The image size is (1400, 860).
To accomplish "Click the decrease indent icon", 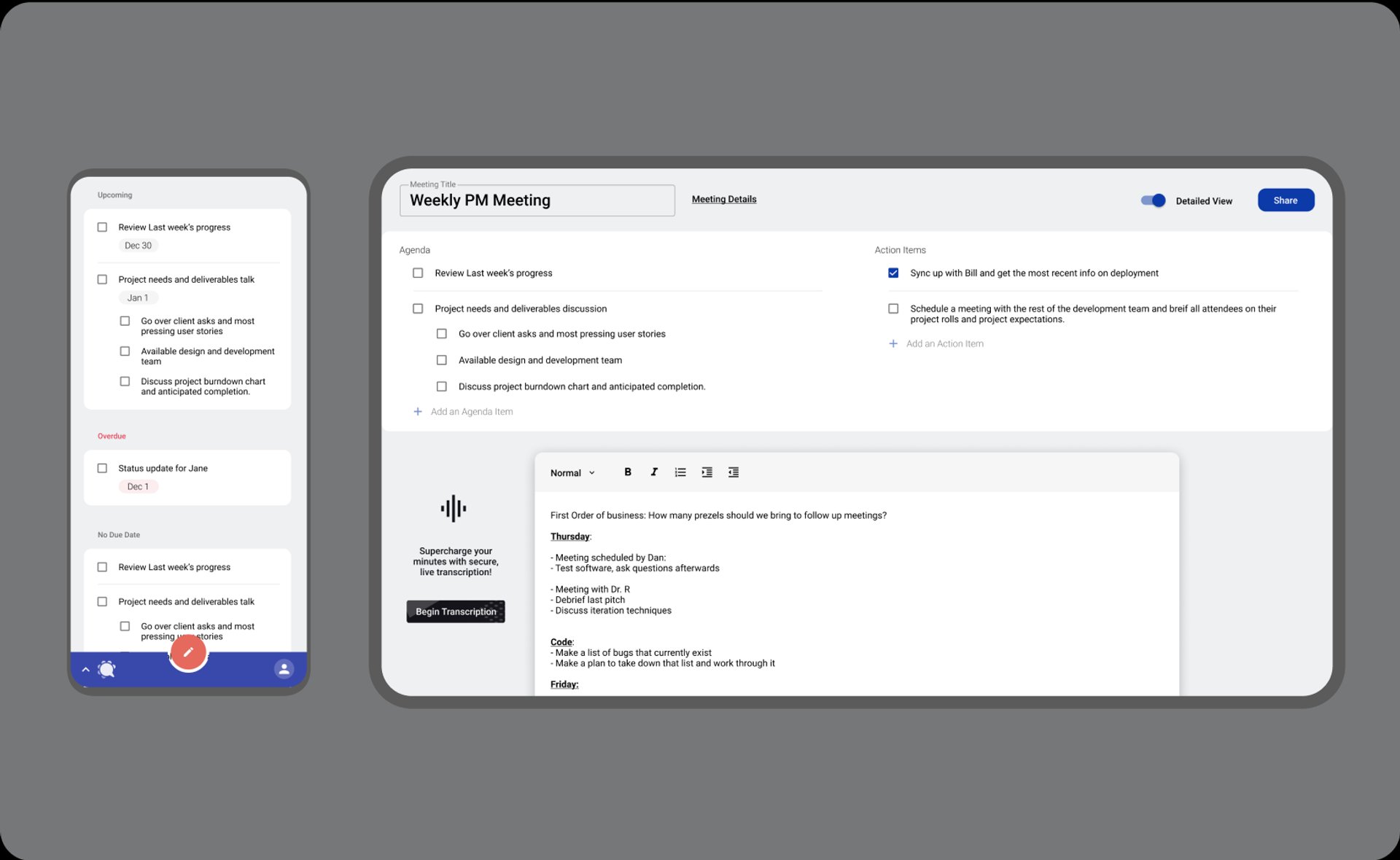I will [734, 472].
